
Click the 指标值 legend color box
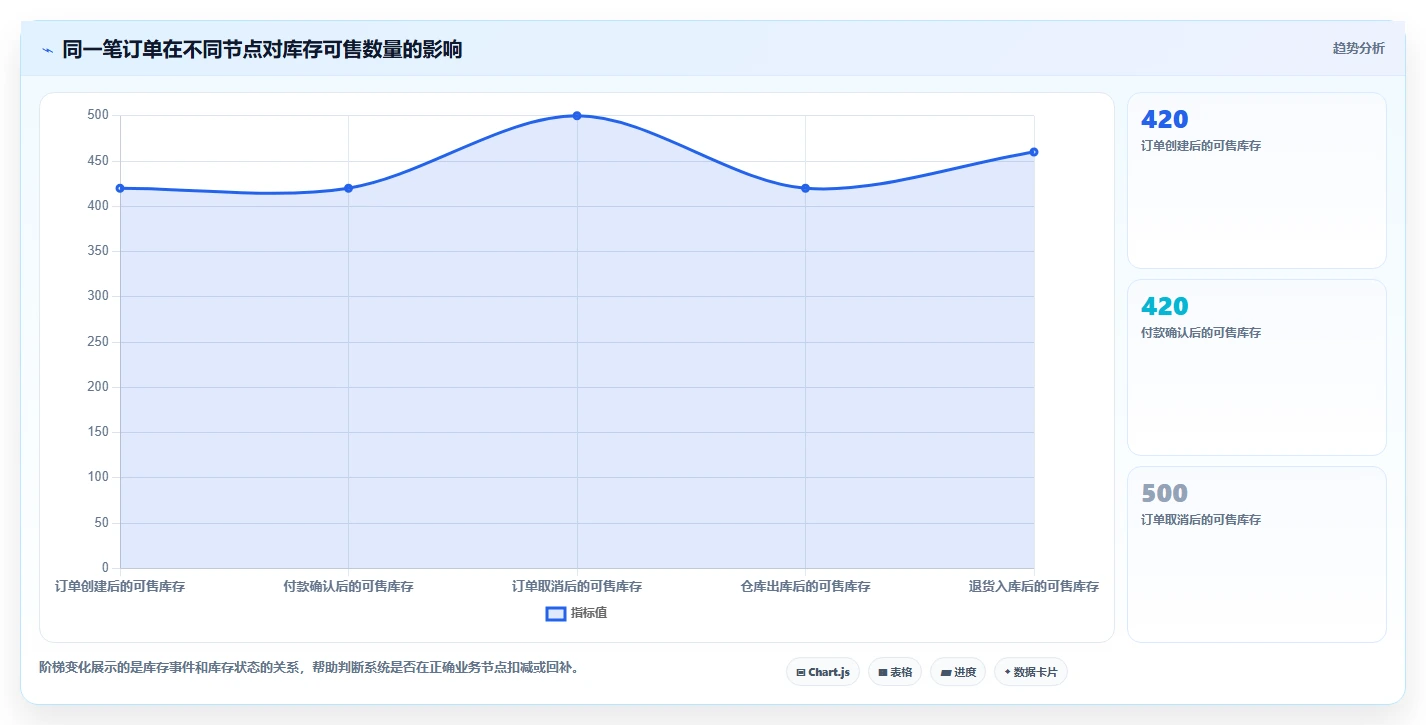tap(556, 613)
